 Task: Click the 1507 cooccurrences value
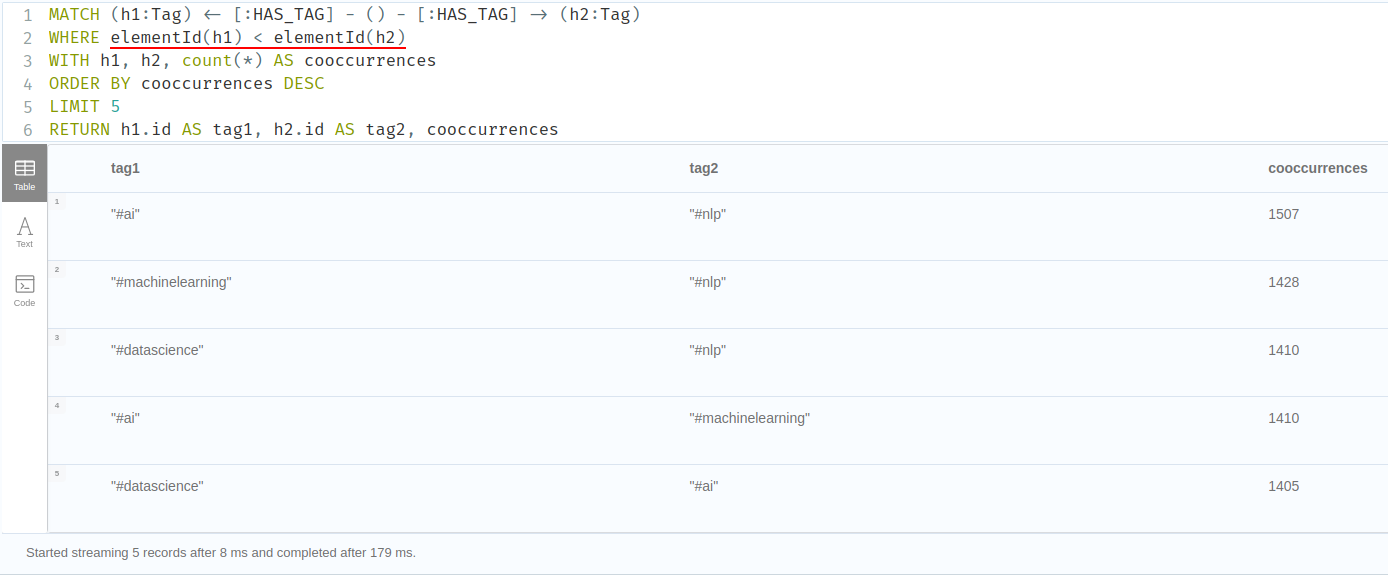1283,214
